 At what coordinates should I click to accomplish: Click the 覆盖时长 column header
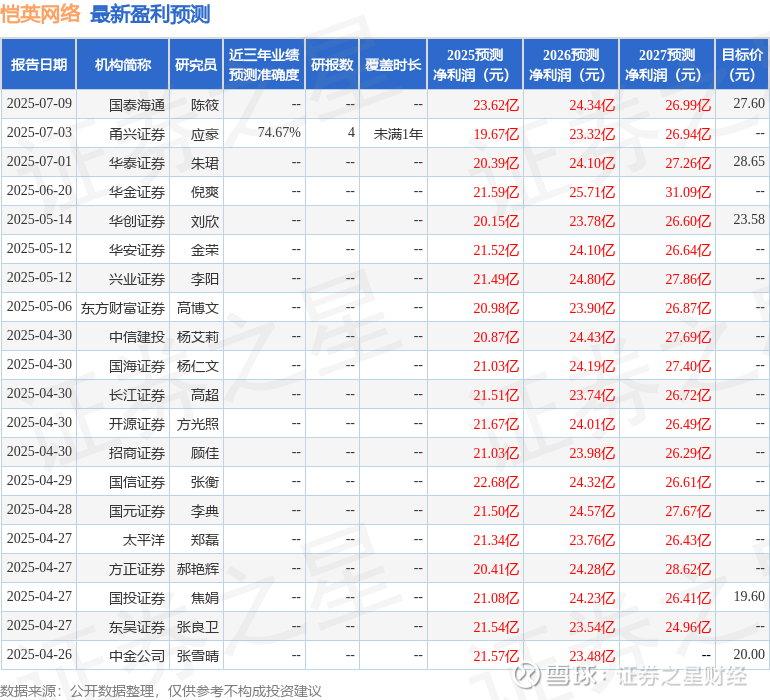coord(393,64)
